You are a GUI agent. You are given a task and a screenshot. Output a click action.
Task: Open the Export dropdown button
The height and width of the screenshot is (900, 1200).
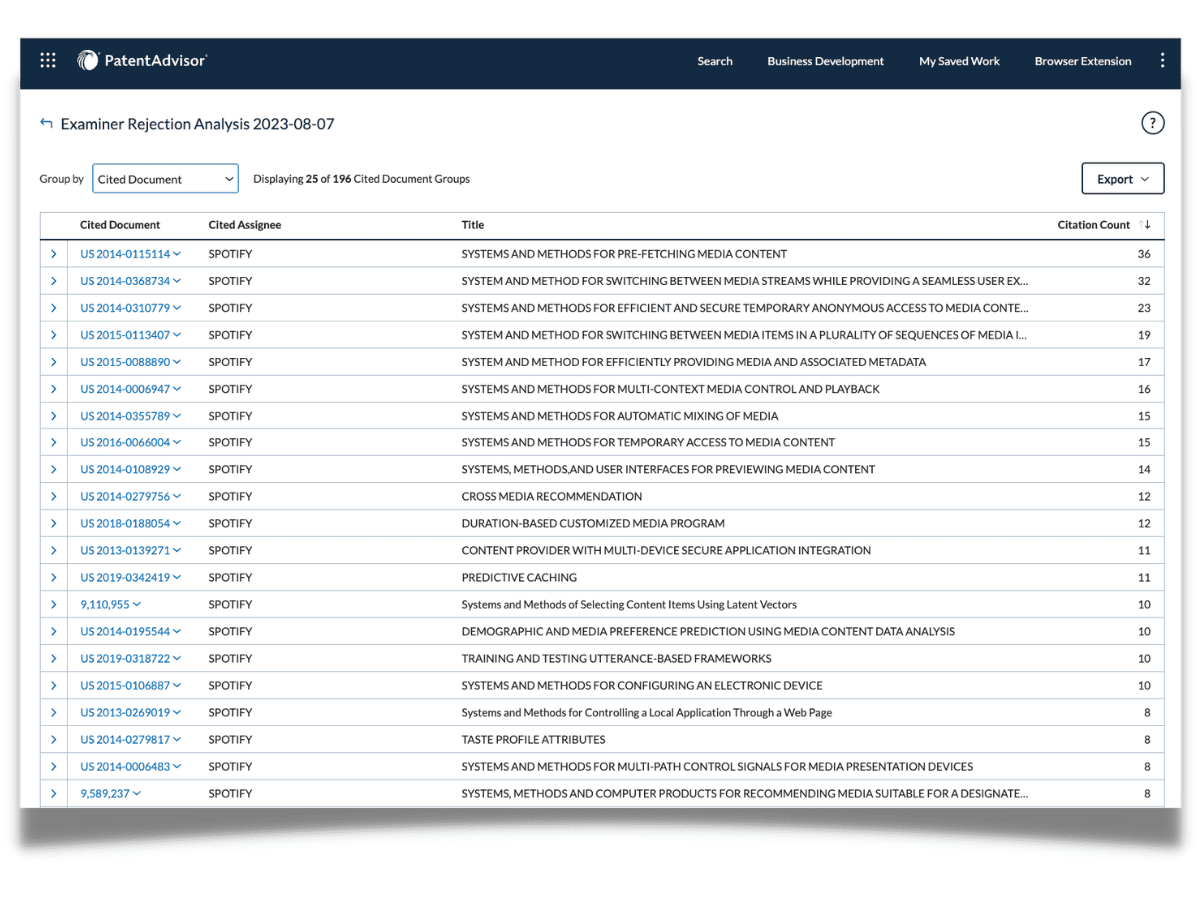(x=1123, y=179)
